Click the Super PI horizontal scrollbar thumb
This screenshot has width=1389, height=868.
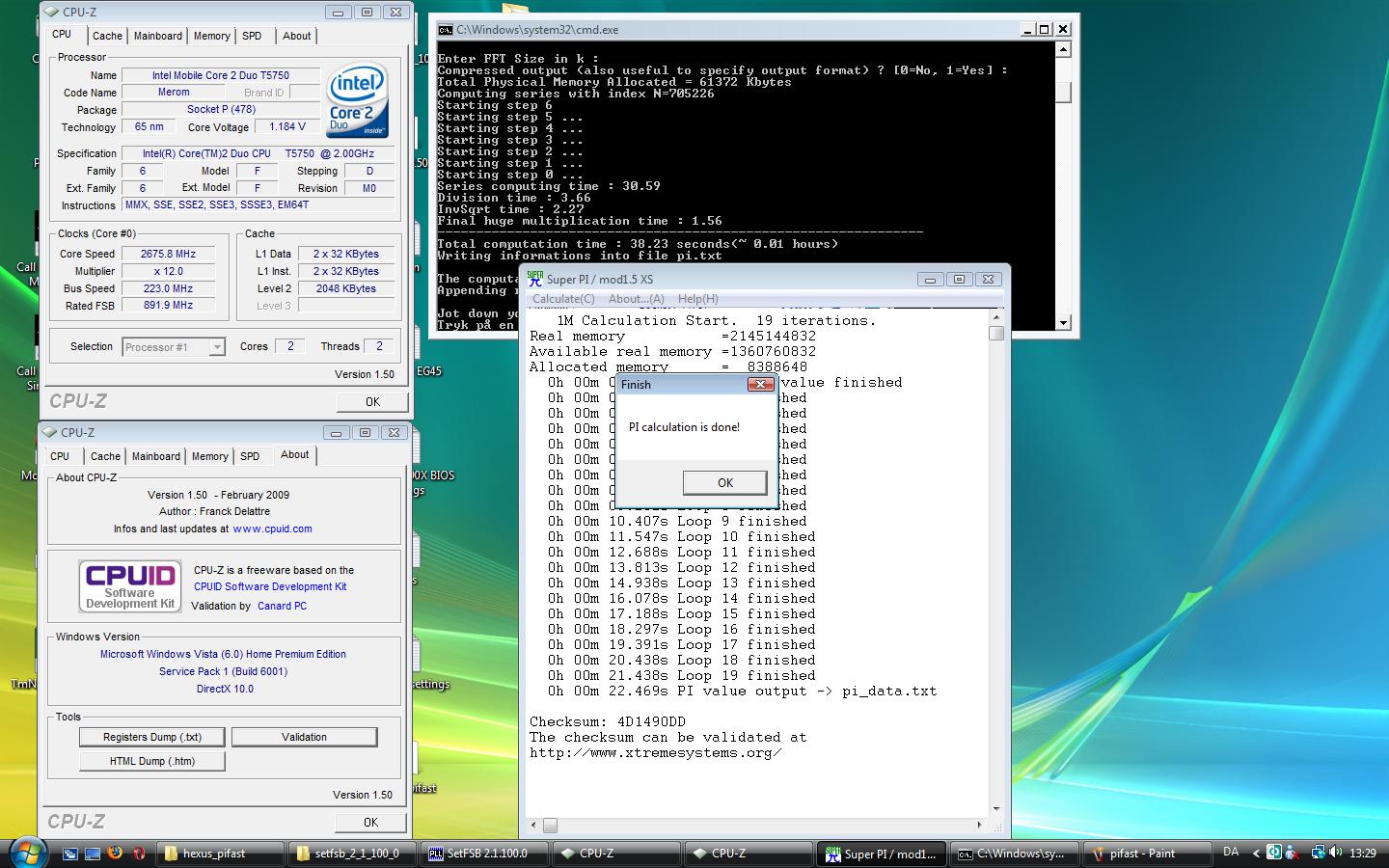pyautogui.click(x=550, y=826)
